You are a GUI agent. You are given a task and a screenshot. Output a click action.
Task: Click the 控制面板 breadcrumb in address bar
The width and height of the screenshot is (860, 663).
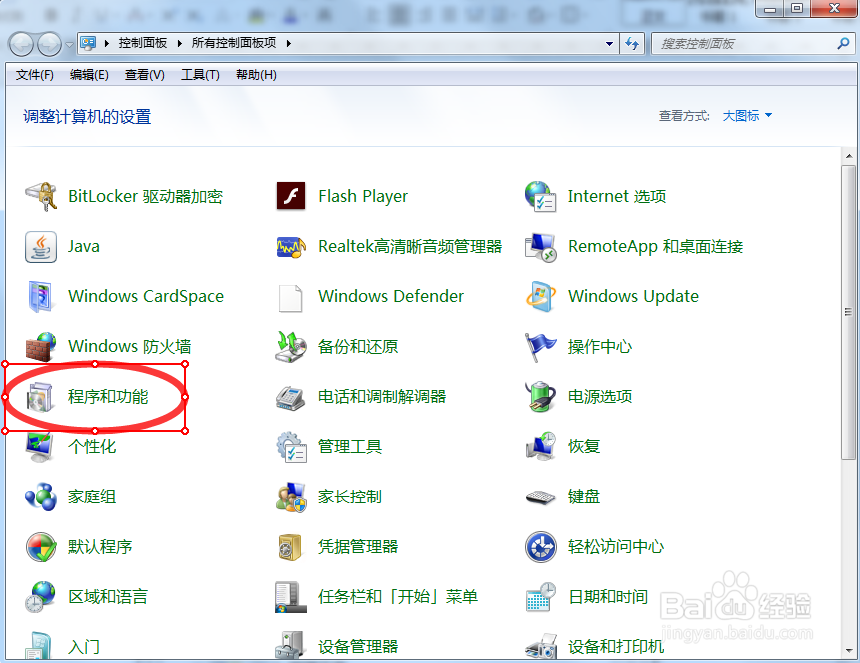pos(143,43)
